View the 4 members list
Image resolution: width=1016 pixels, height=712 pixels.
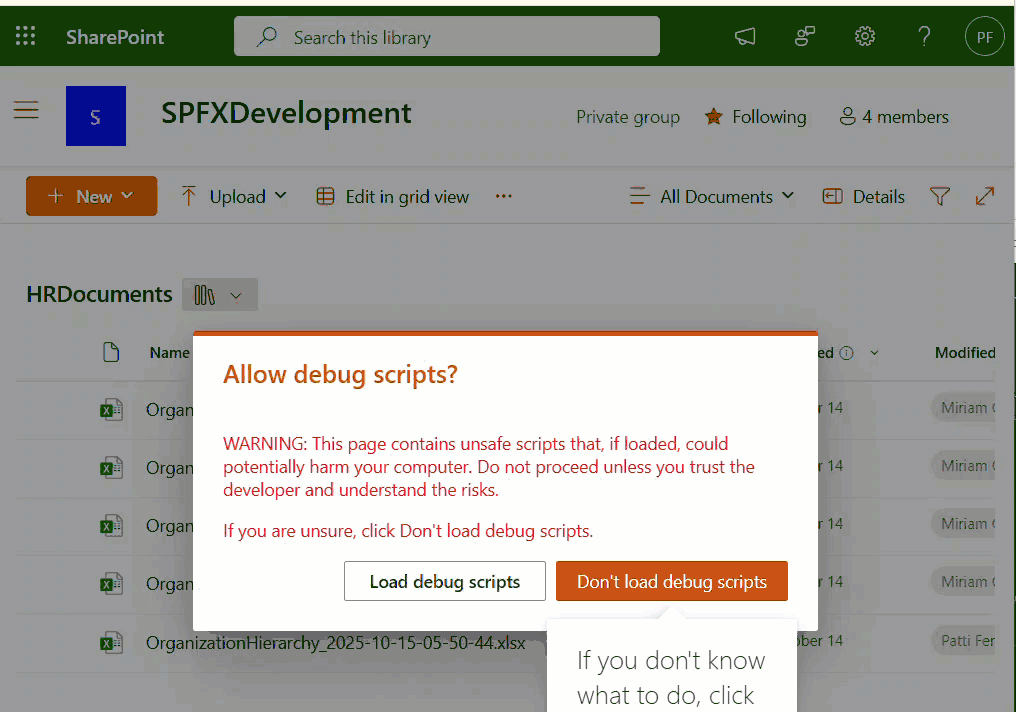[x=894, y=117]
